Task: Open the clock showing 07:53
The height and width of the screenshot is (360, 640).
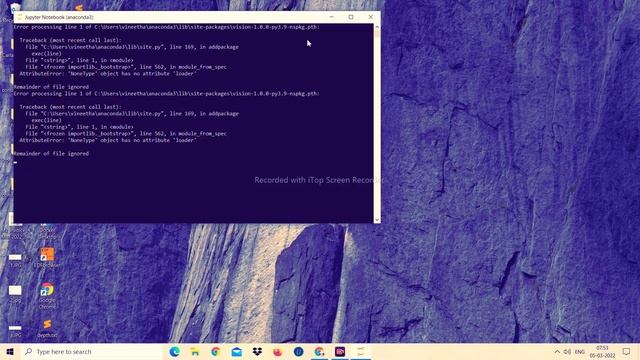Action: [x=602, y=351]
